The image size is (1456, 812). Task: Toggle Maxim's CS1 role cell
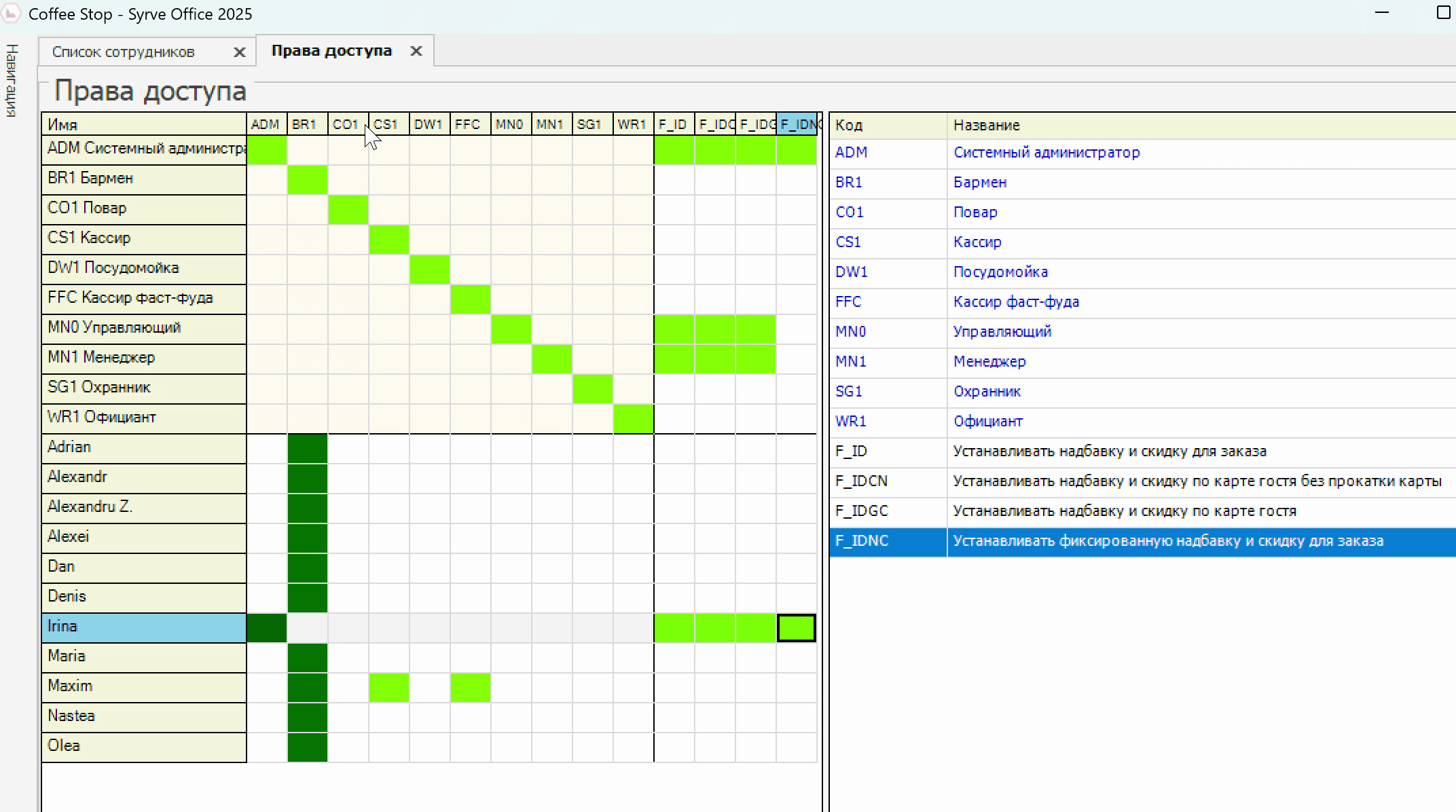coord(389,687)
